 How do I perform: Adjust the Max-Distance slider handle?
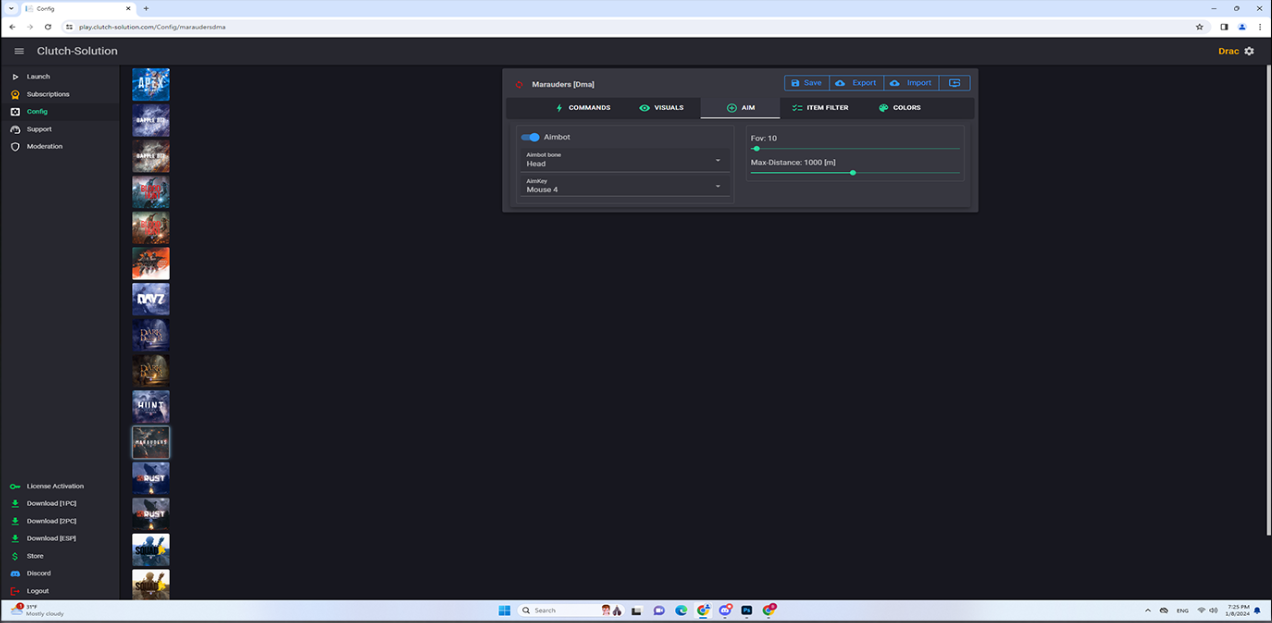pos(853,173)
